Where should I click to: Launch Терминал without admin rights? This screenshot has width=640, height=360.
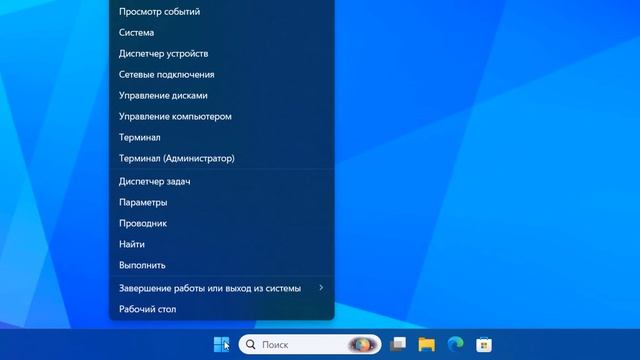pyautogui.click(x=222, y=138)
